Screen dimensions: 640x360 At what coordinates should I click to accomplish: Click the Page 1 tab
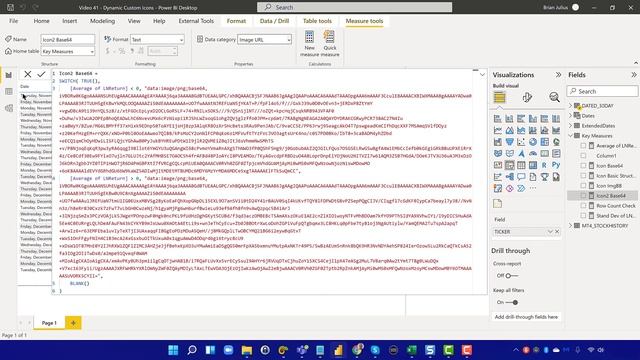click(49, 323)
